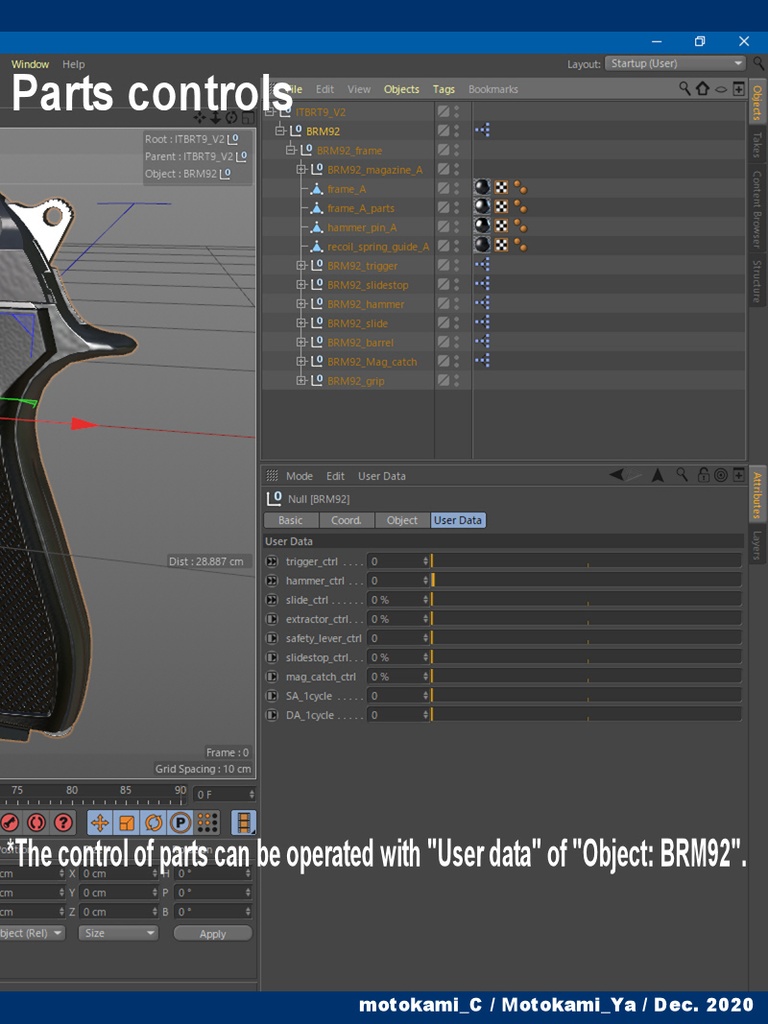
Task: Toggle animation dot for DA_1cycle
Action: 272,715
